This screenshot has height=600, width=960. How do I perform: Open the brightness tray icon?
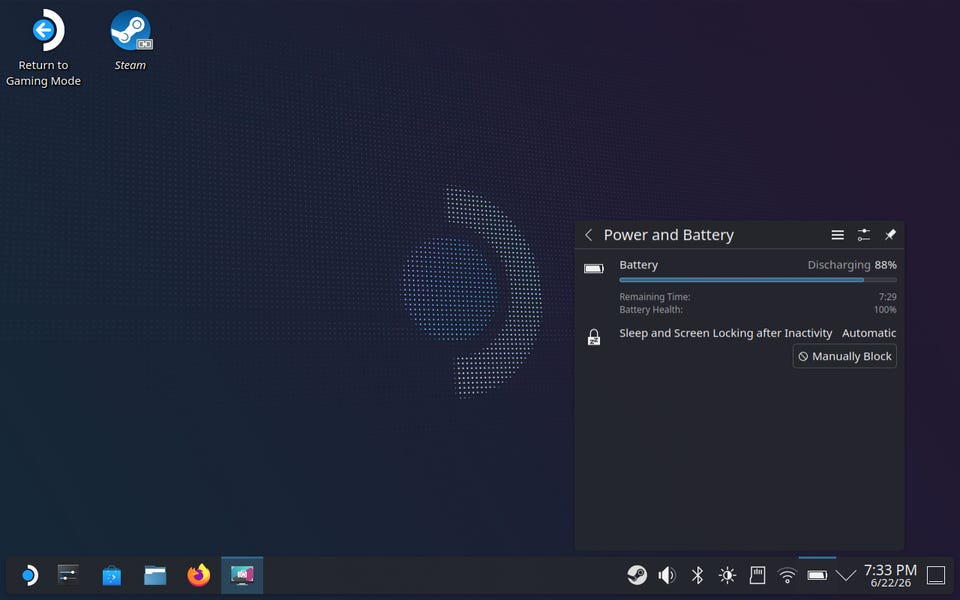tap(727, 575)
